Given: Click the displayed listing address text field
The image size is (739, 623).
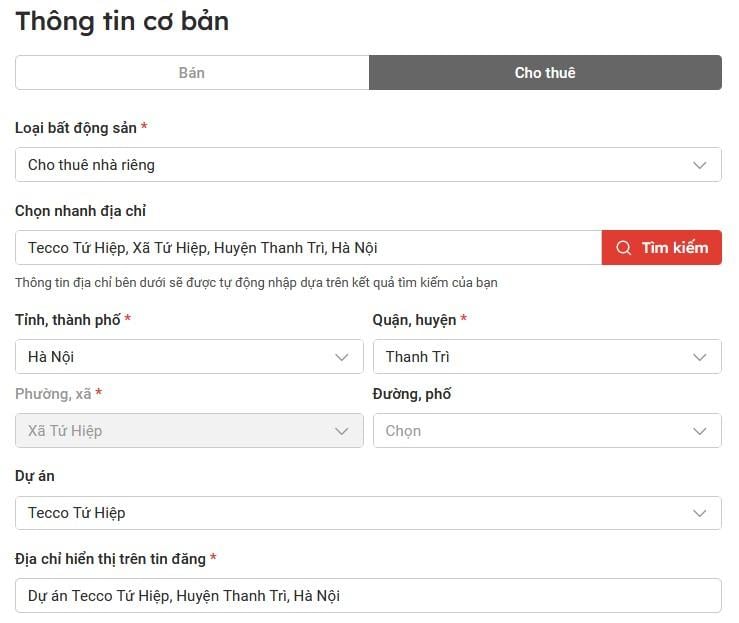Looking at the screenshot, I should point(368,595).
